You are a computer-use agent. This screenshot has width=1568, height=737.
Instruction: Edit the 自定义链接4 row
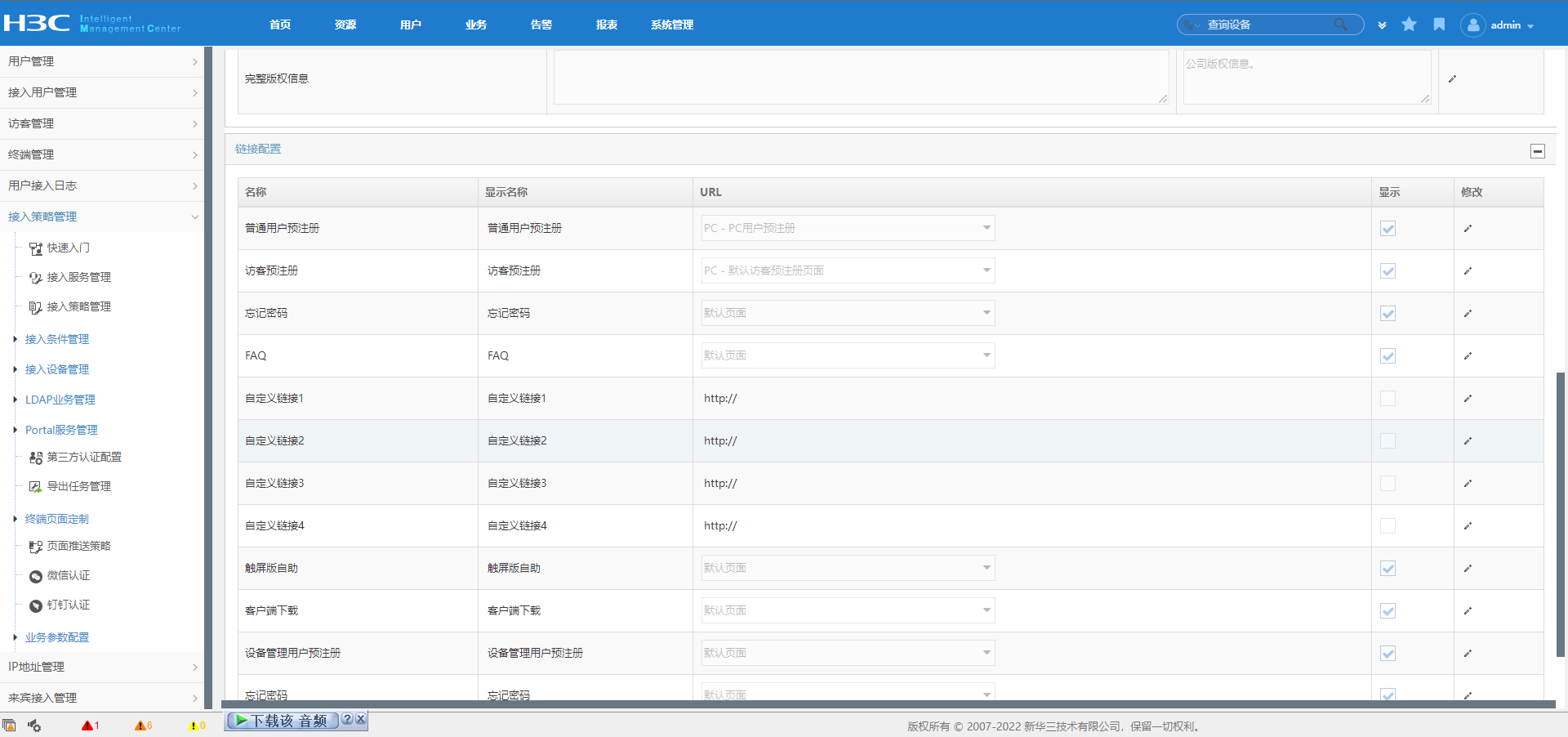(1468, 526)
